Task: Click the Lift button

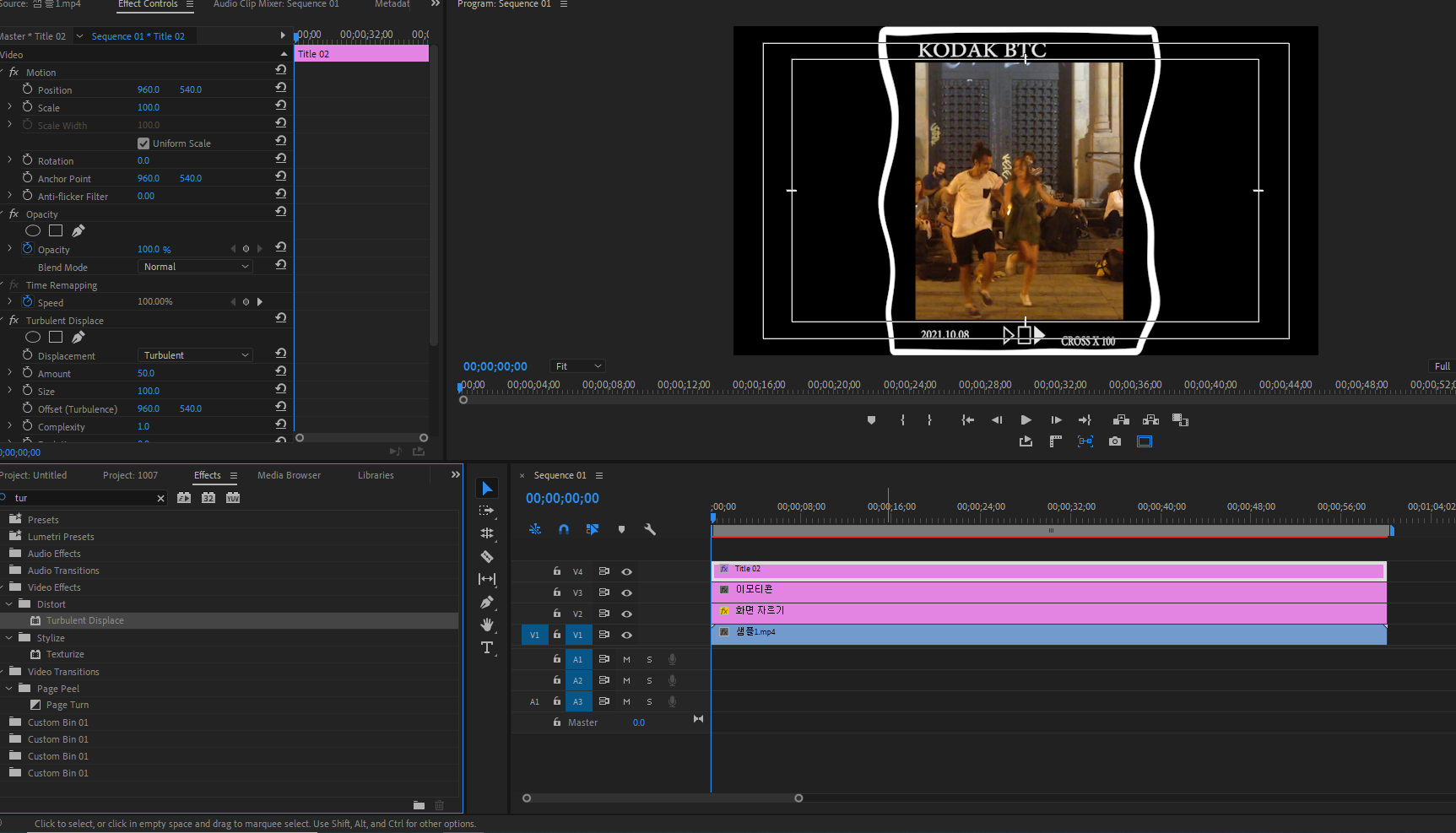Action: click(x=1121, y=419)
